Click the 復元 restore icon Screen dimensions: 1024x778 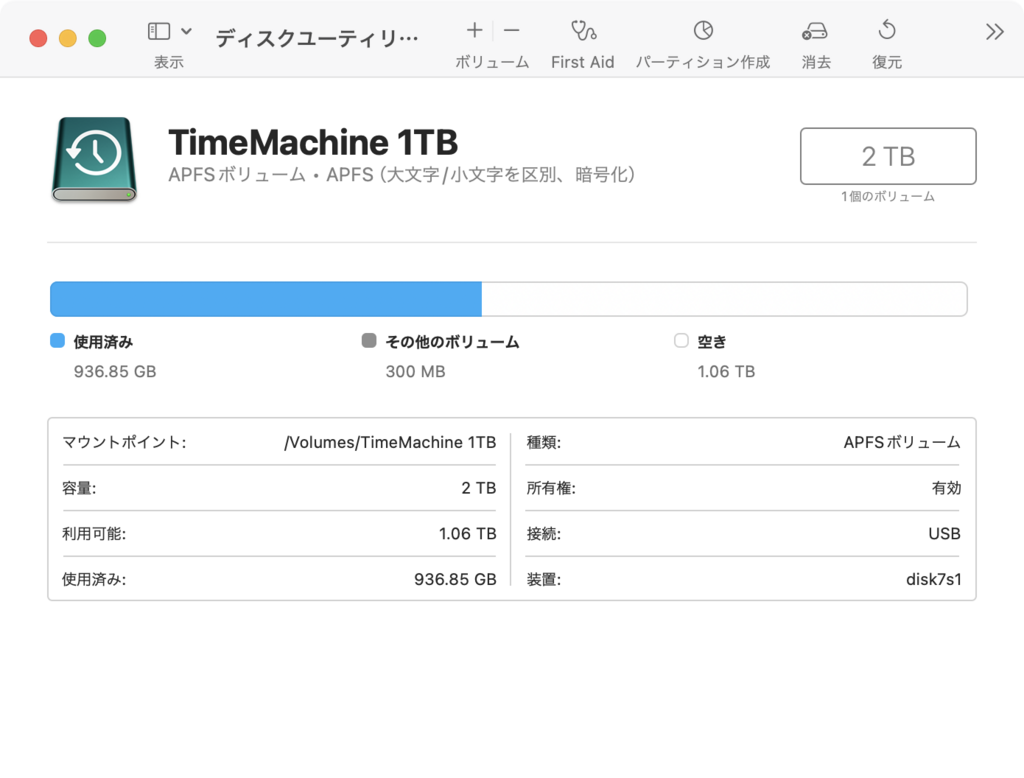(x=887, y=30)
